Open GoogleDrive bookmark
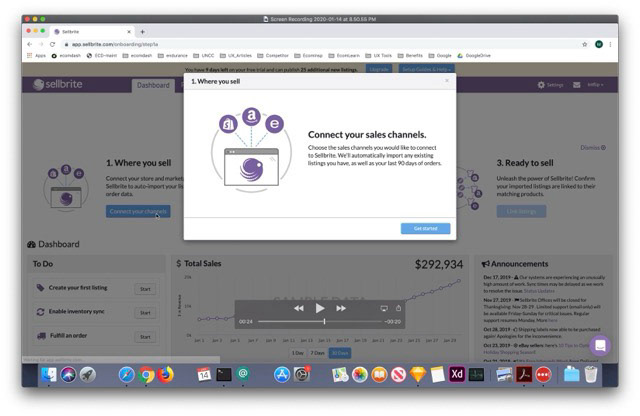Viewport: 640px width, 416px height. tap(474, 56)
